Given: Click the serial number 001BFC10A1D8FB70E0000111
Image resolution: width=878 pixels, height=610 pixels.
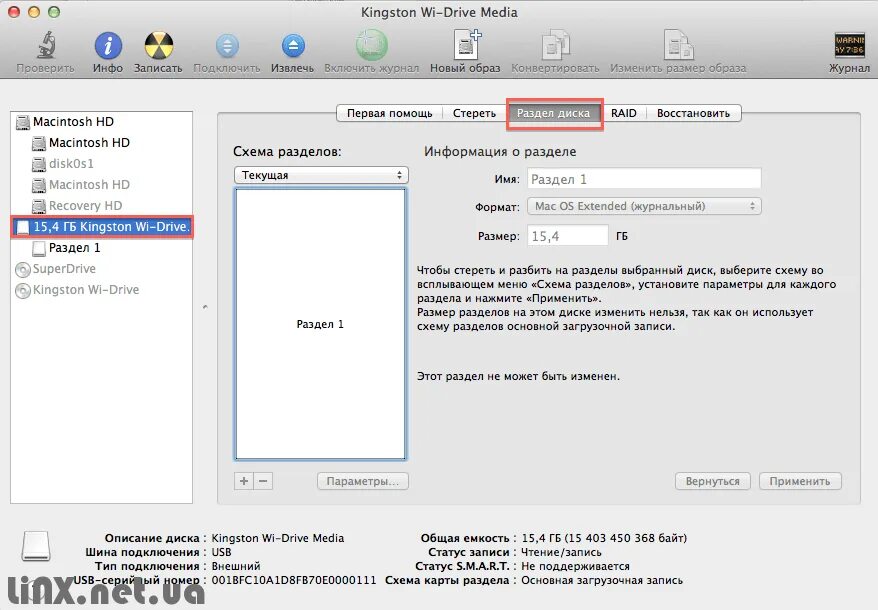Looking at the screenshot, I should pyautogui.click(x=293, y=580).
